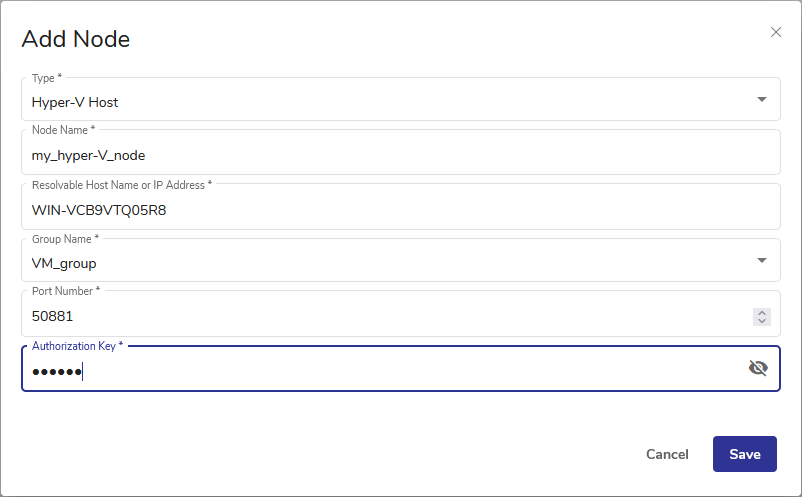Click inside the Authorization Key password field
The image size is (802, 497).
380,371
